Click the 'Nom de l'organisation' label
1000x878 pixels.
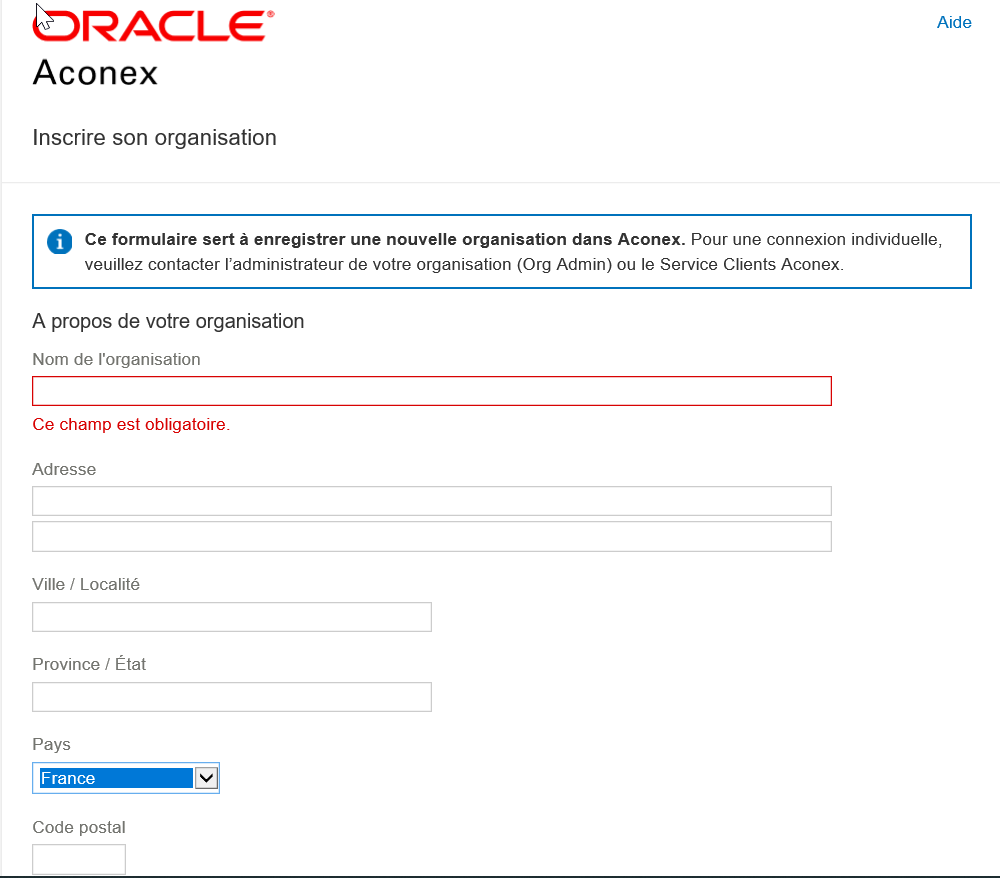pyautogui.click(x=116, y=360)
